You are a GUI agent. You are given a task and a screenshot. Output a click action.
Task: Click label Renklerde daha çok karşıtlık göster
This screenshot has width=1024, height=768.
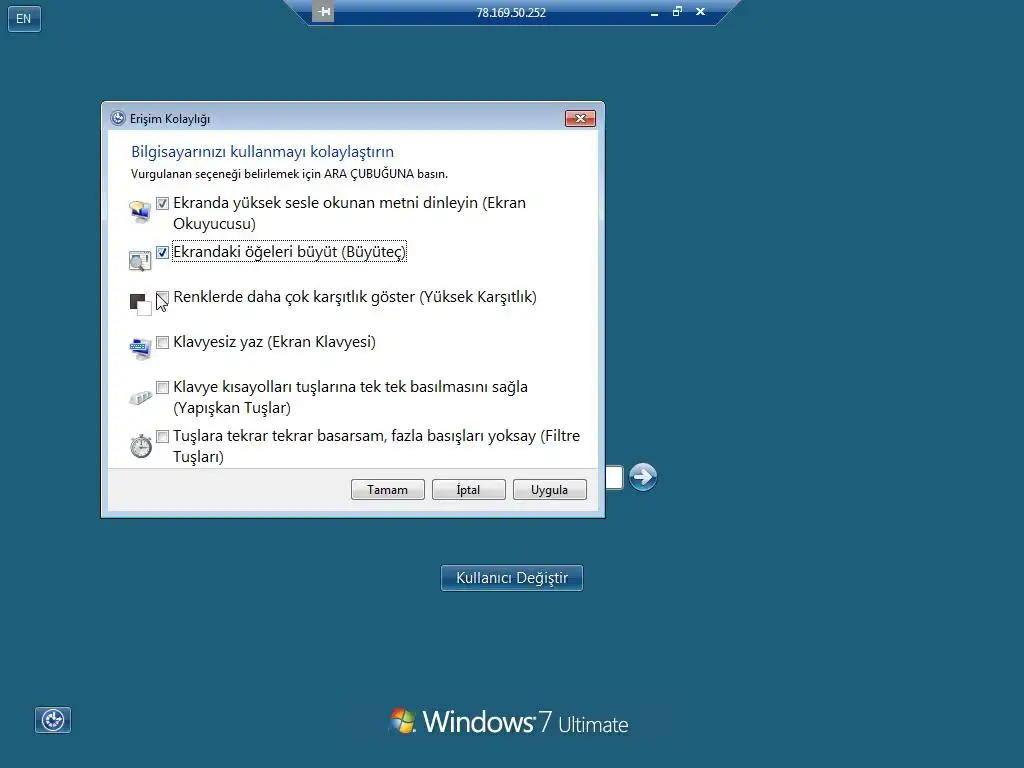[355, 297]
